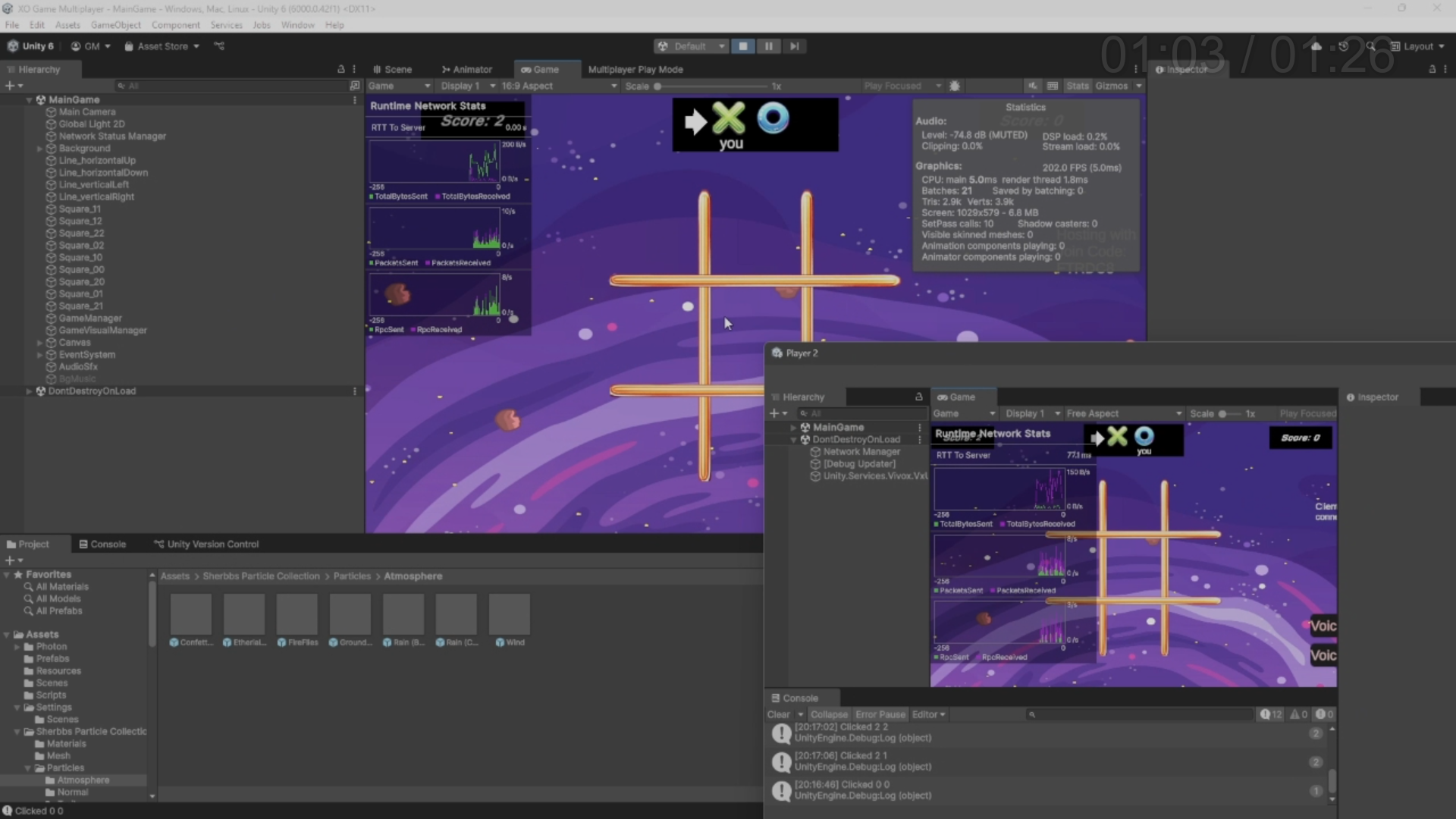1456x819 pixels.
Task: Open the undo history icon
Action: click(1343, 46)
